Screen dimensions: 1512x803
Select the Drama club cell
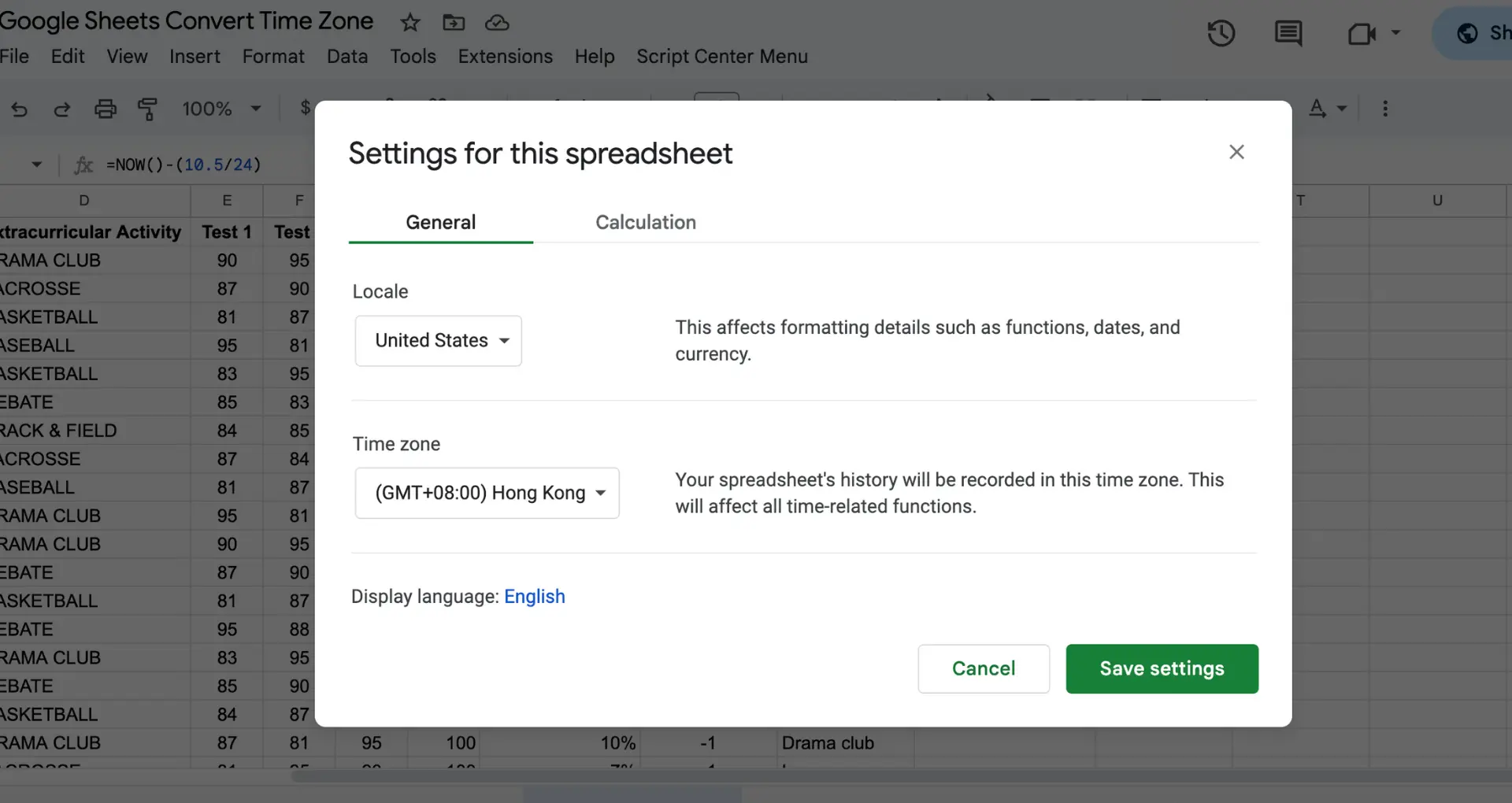[846, 743]
